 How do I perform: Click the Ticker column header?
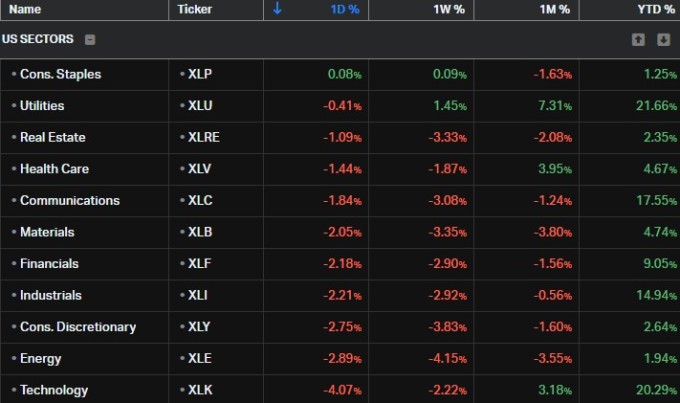pyautogui.click(x=195, y=9)
